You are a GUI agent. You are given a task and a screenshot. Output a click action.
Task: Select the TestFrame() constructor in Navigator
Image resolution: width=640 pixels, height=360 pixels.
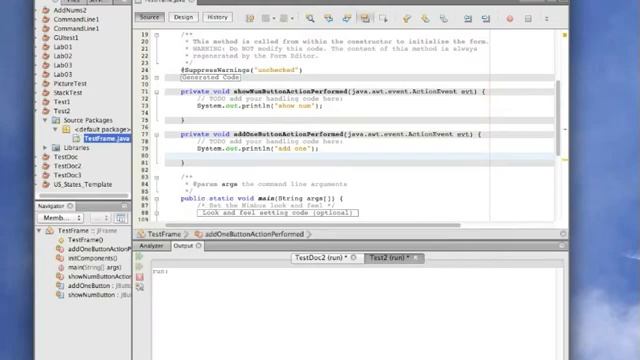pos(85,240)
